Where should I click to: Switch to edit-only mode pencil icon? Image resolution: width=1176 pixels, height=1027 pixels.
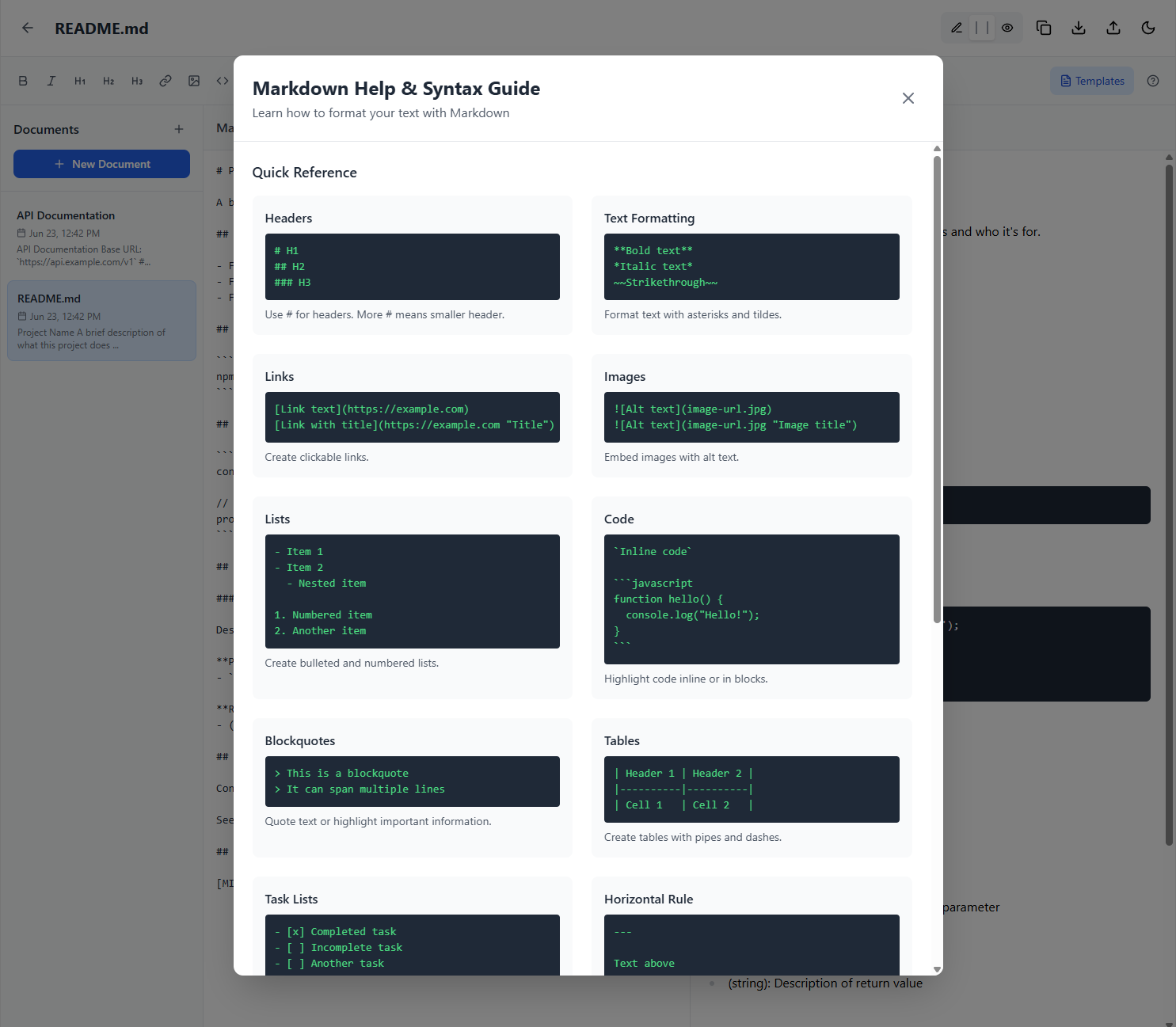[957, 28]
